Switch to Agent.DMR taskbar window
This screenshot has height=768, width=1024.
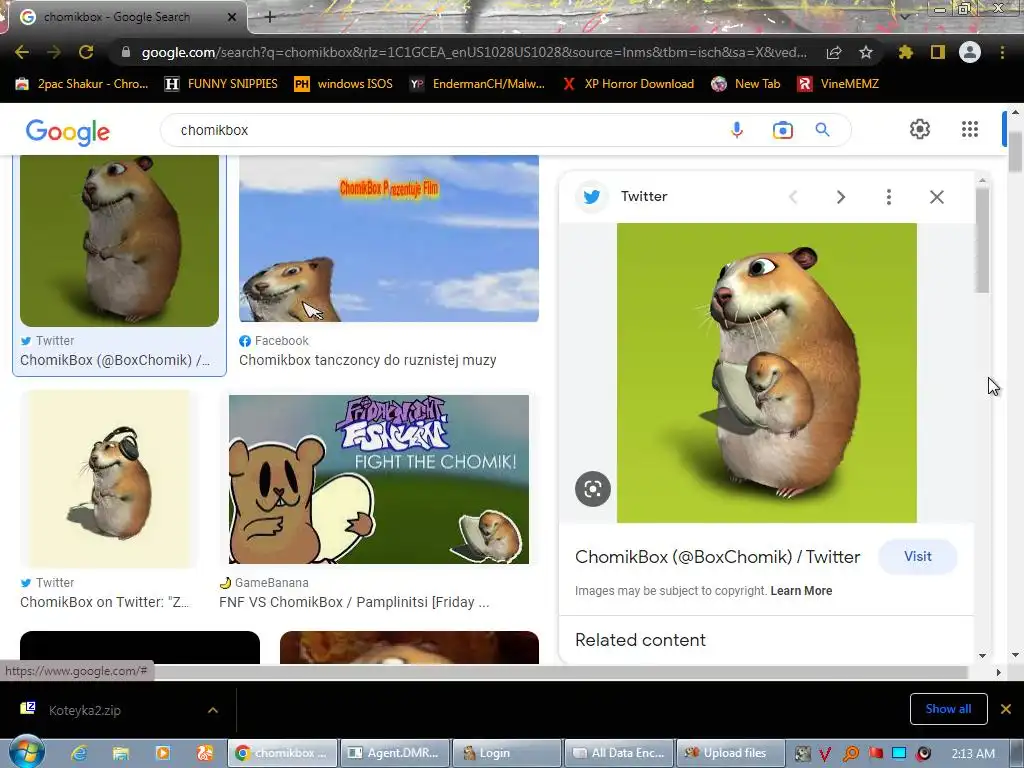click(x=396, y=753)
